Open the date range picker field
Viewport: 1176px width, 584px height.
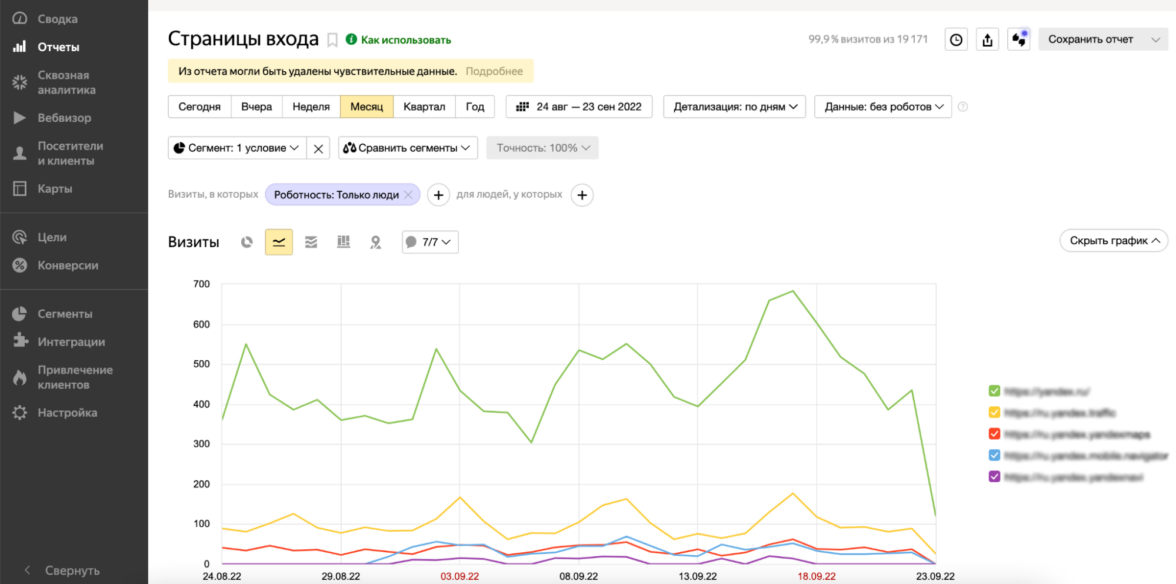click(x=580, y=106)
